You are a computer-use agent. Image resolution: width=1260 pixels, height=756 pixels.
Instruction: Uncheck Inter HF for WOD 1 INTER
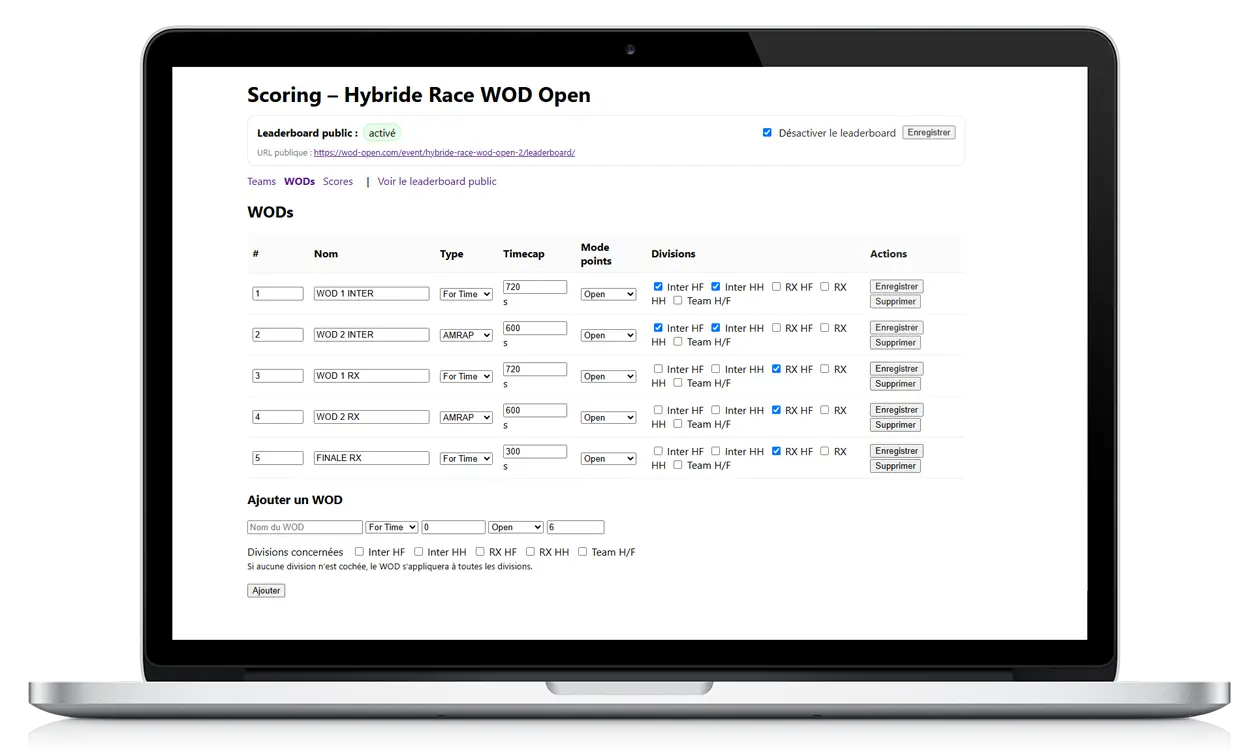coord(658,287)
